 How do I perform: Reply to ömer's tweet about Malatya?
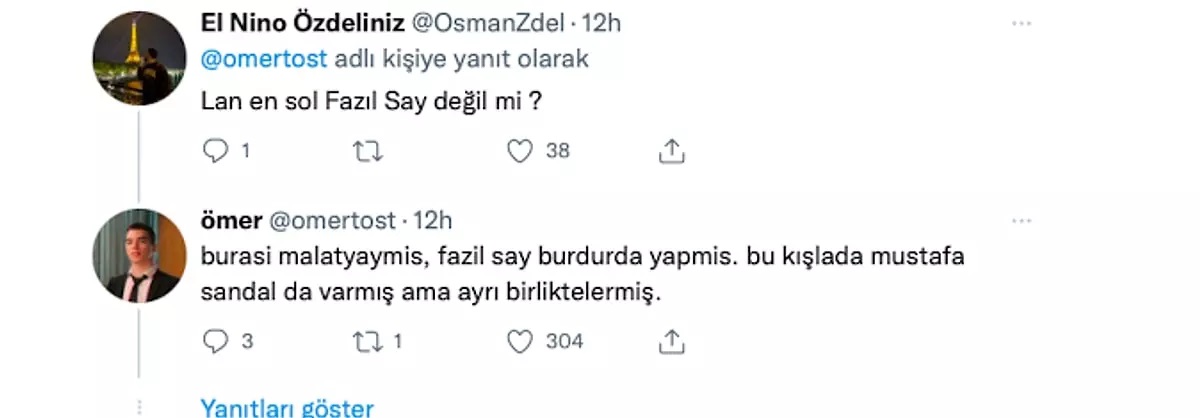215,342
